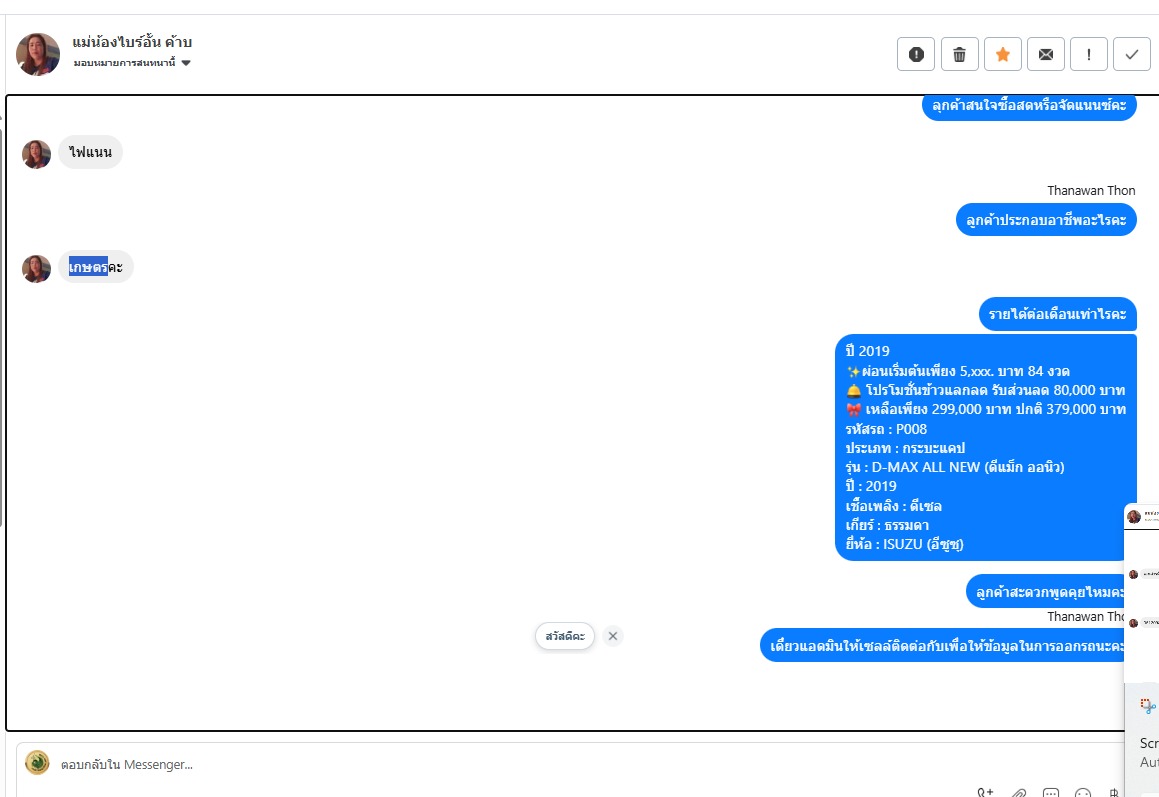Image resolution: width=1159 pixels, height=797 pixels.
Task: Expand the assign-conversation dropdown arrow
Action: pos(186,63)
